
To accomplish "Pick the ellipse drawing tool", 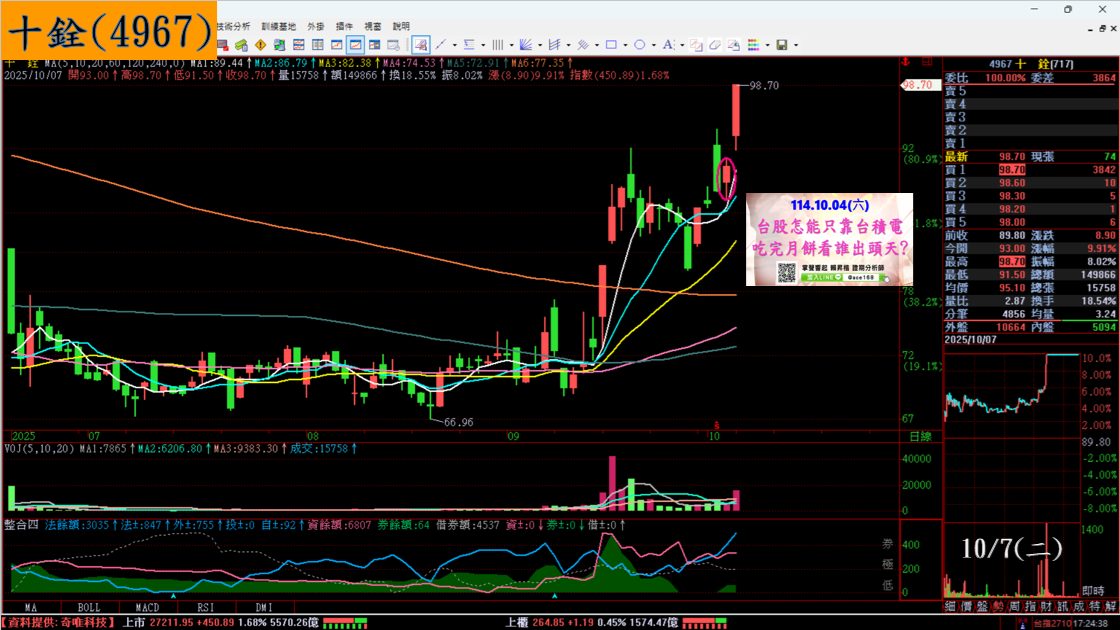I will 639,45.
